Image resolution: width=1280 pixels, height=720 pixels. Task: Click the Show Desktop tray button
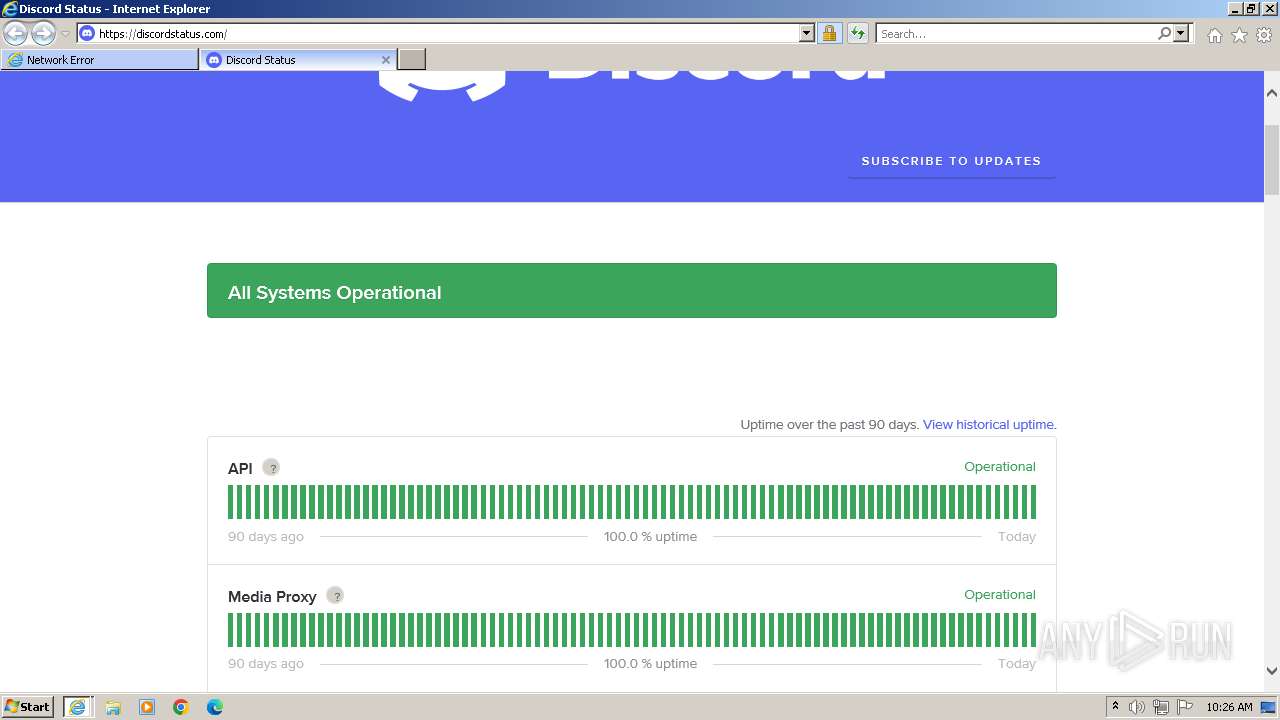(x=1268, y=707)
